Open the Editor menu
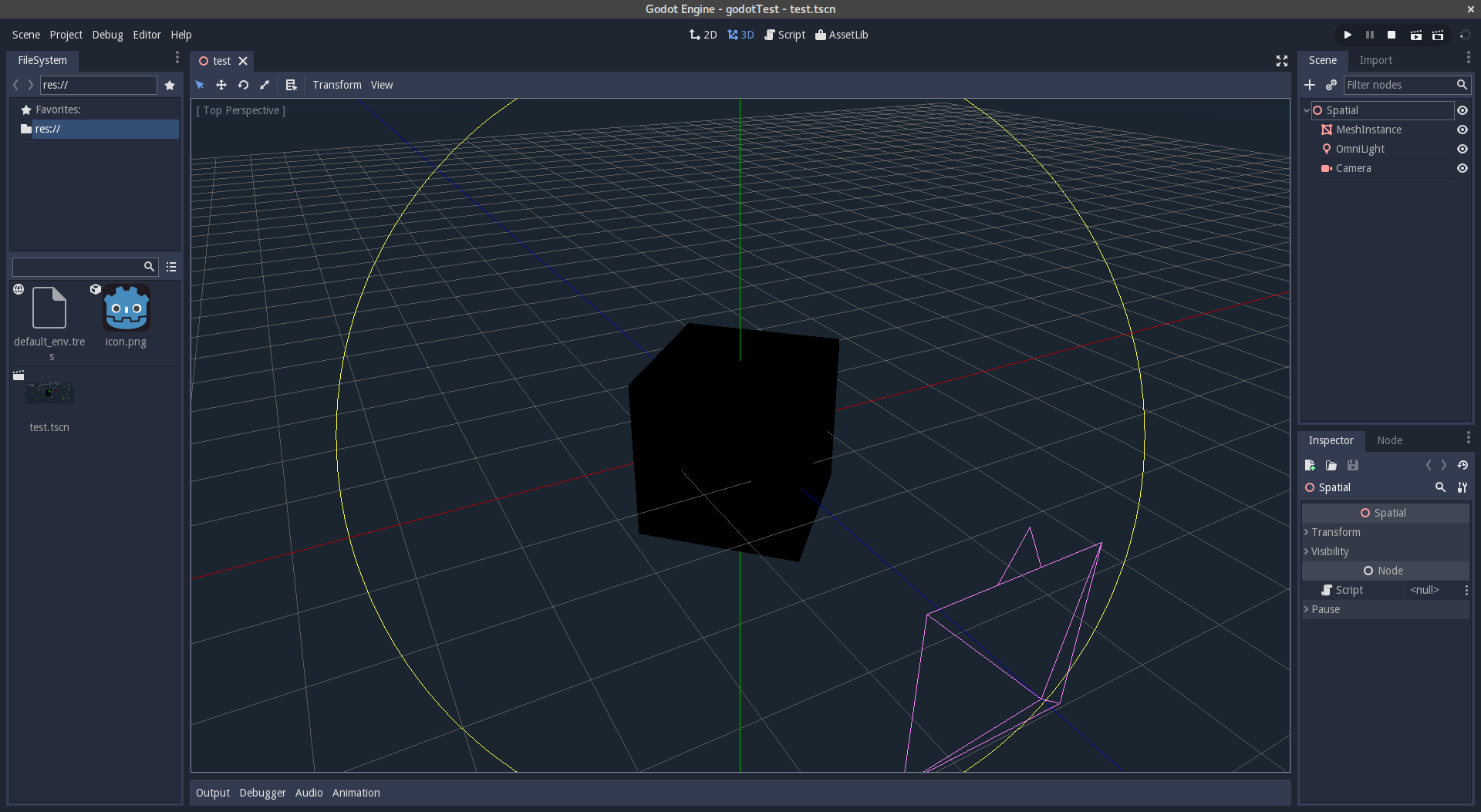Screen dimensions: 1481x812 (147, 35)
